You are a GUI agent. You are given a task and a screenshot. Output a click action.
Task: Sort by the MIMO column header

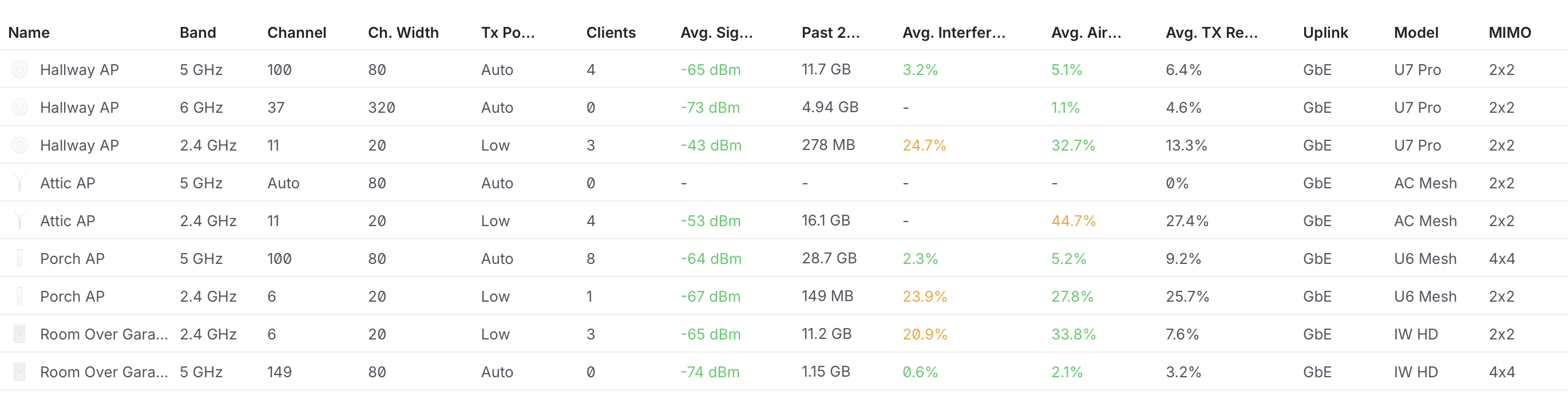(x=1510, y=33)
